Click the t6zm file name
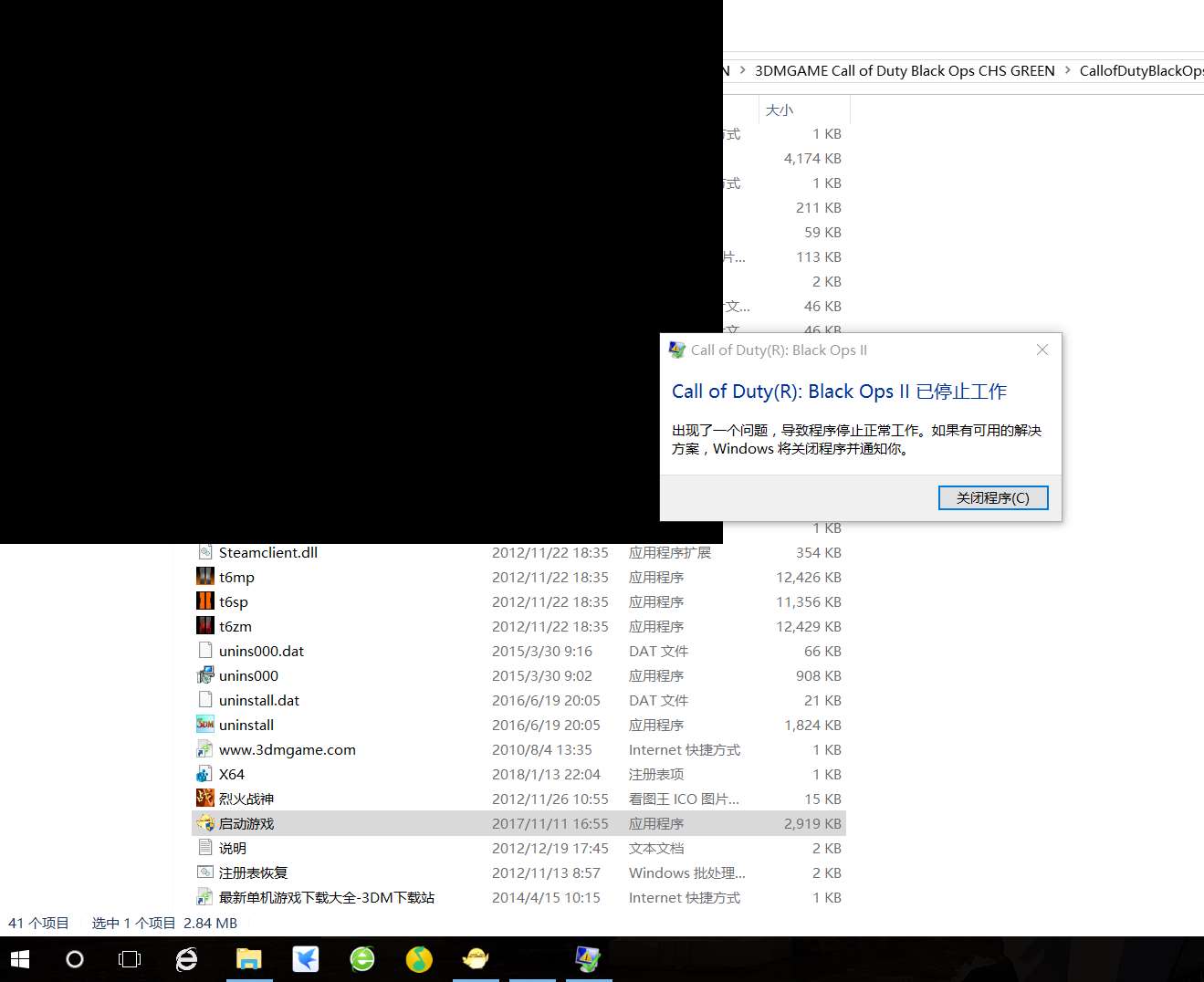The height and width of the screenshot is (982, 1204). point(236,626)
